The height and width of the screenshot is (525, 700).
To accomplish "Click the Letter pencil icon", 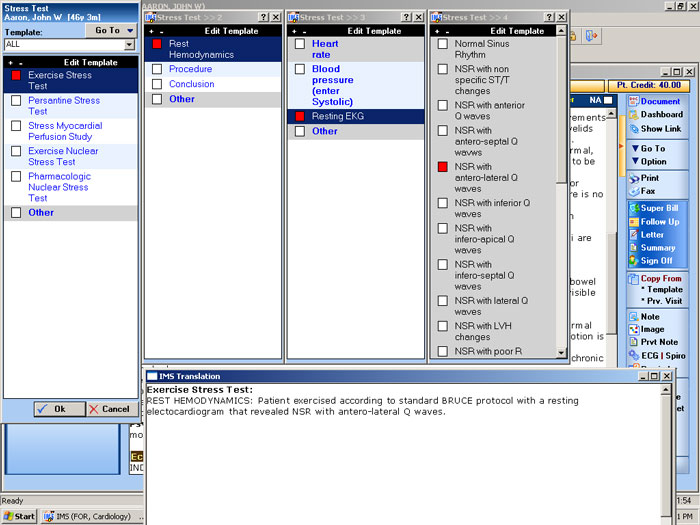I will [x=633, y=235].
